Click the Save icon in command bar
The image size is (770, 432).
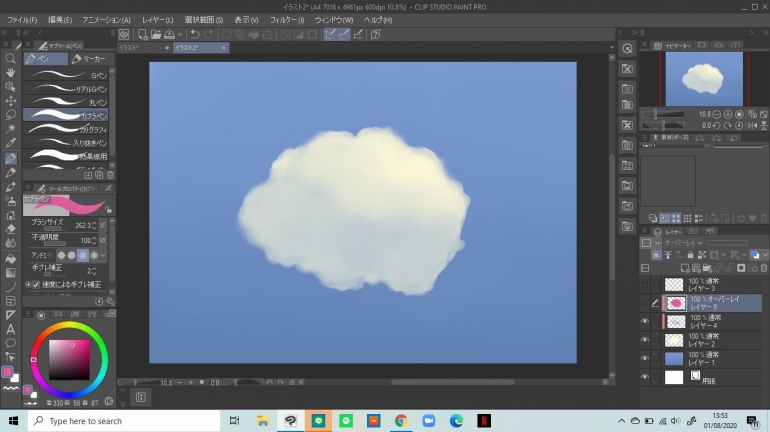pos(169,34)
